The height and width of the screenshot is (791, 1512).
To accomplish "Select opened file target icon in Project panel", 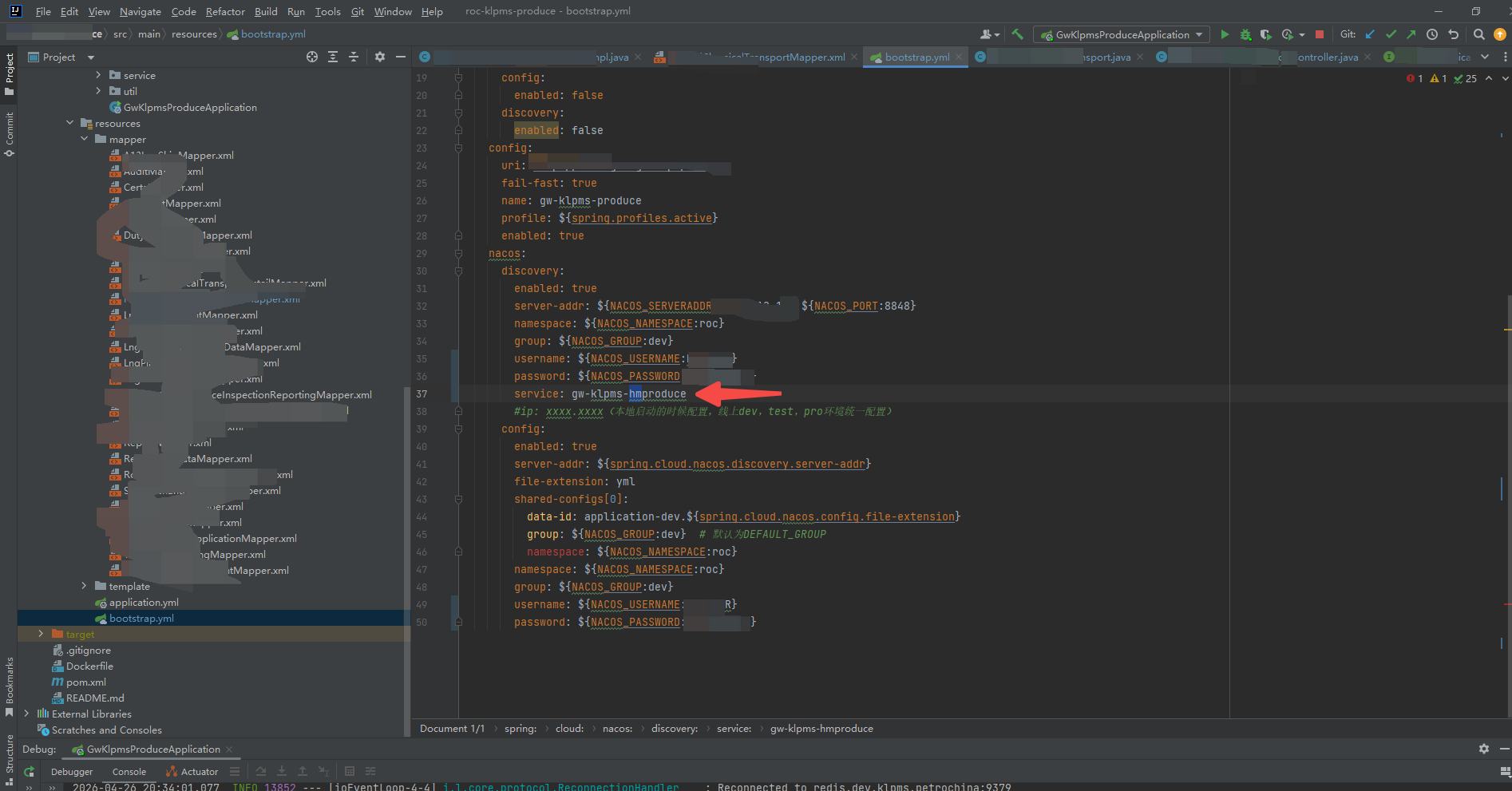I will point(312,57).
